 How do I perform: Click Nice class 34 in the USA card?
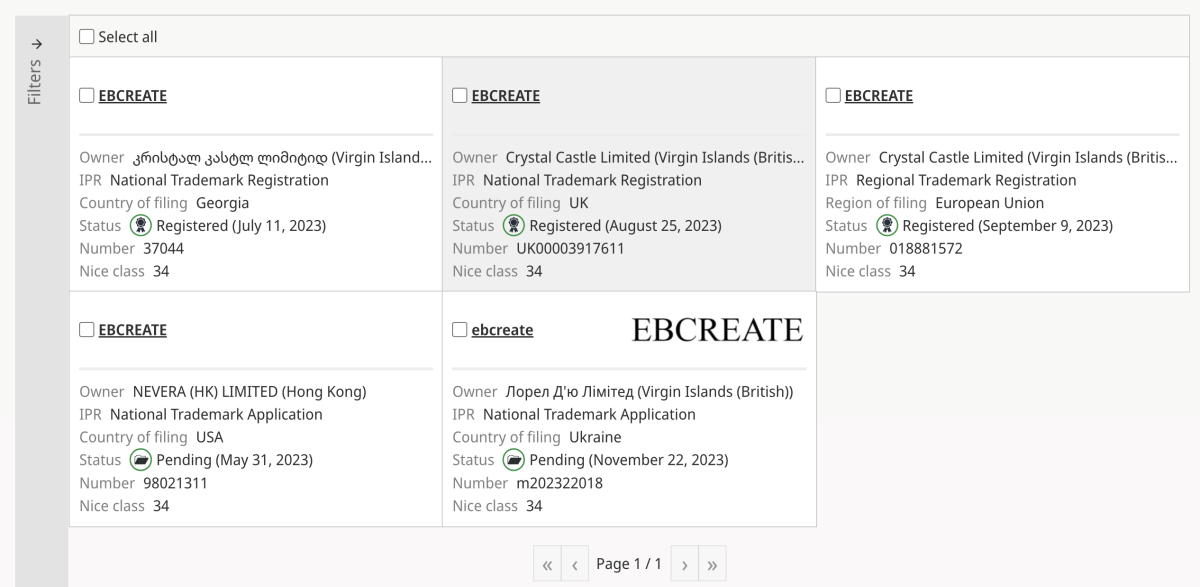point(161,506)
